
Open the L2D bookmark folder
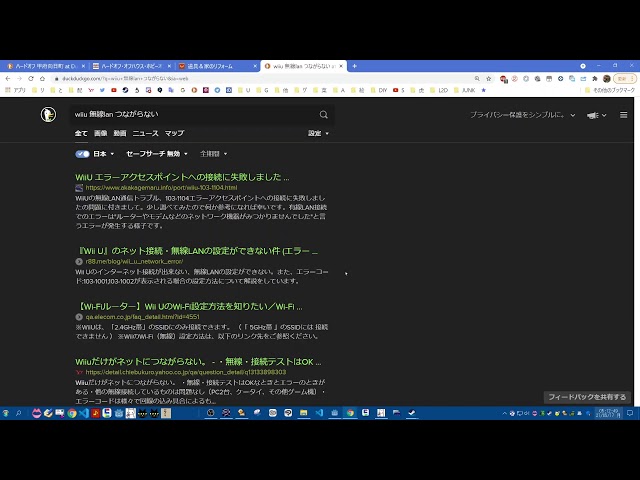point(439,90)
